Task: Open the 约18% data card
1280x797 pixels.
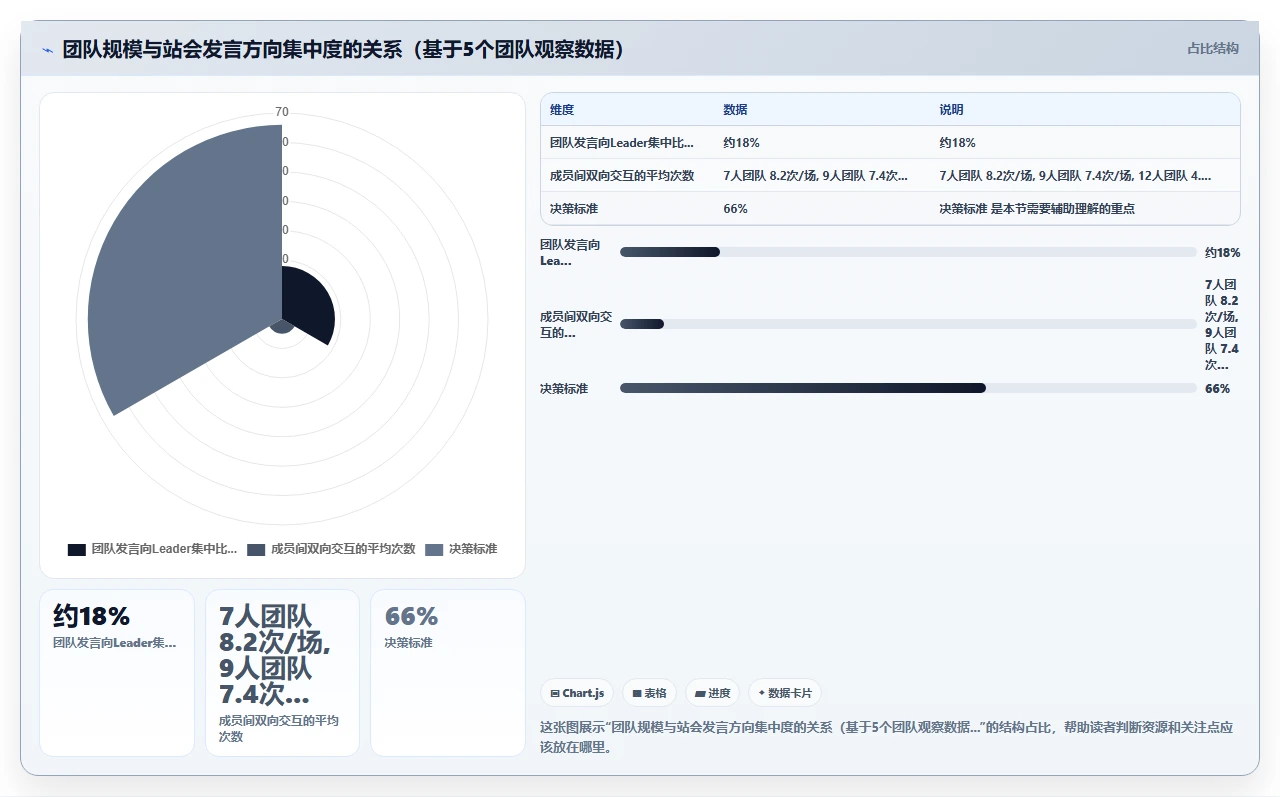Action: pyautogui.click(x=117, y=673)
